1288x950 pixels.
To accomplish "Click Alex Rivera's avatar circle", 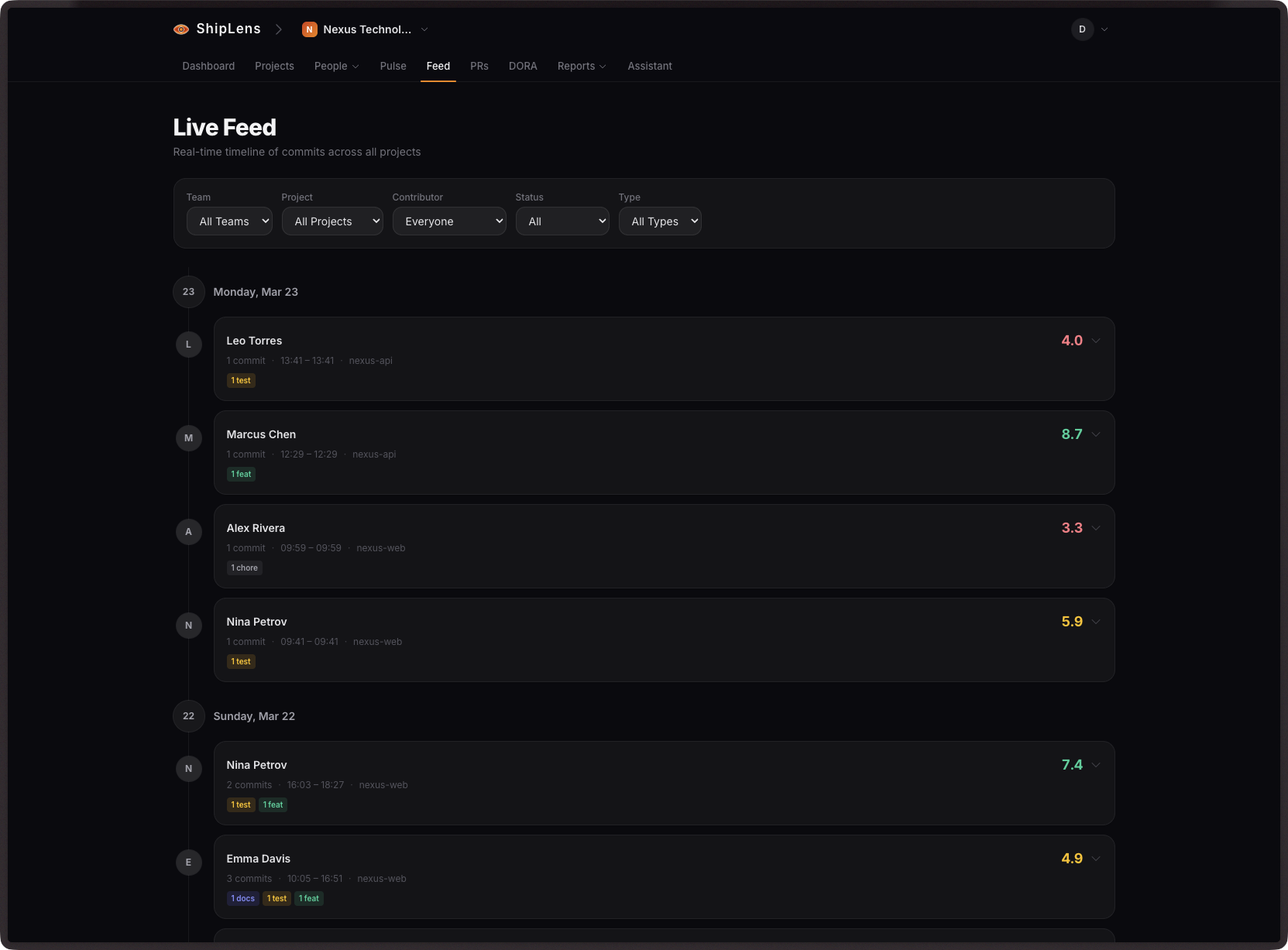I will 188,532.
